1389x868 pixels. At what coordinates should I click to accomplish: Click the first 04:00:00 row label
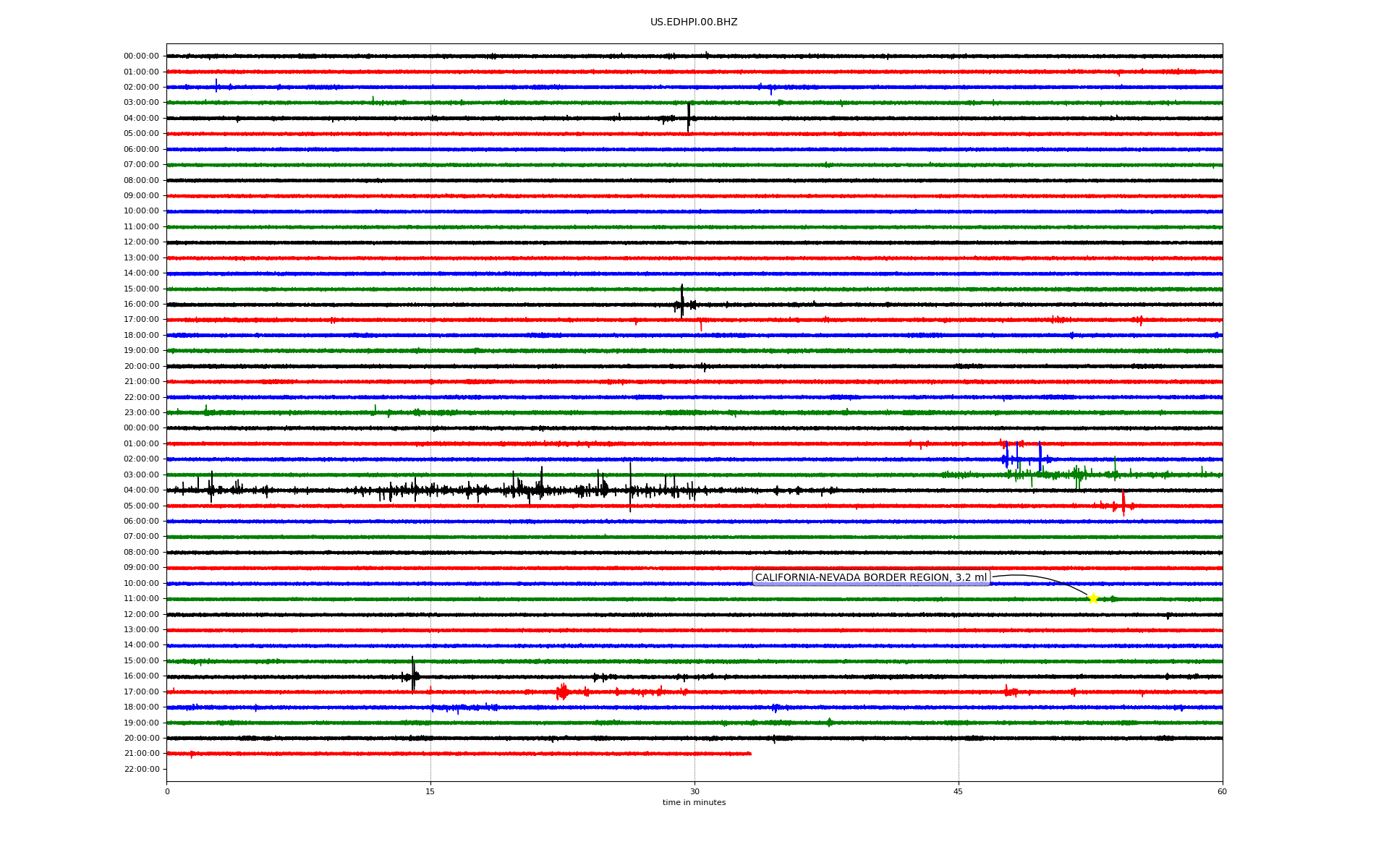[x=141, y=119]
